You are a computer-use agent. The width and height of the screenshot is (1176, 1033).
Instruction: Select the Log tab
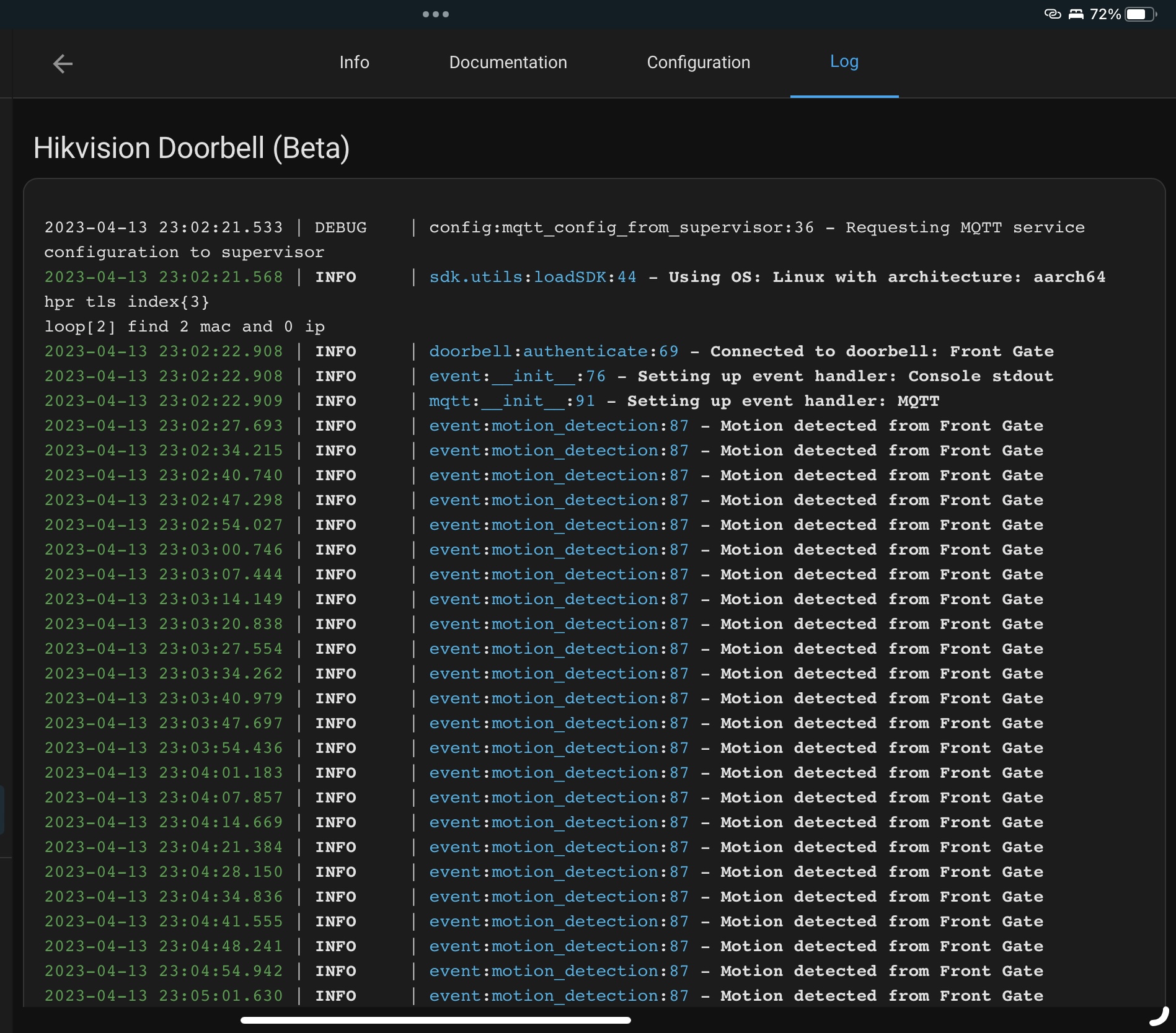tap(844, 62)
